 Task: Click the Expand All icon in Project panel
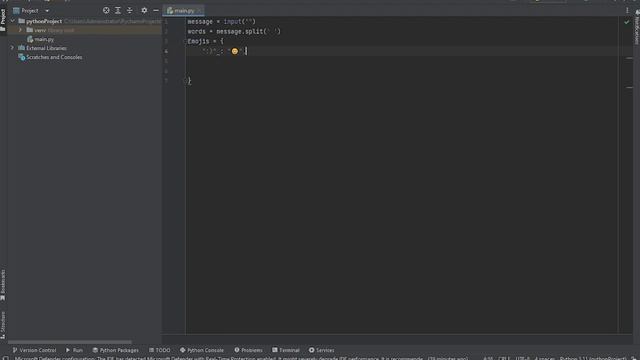pos(118,11)
